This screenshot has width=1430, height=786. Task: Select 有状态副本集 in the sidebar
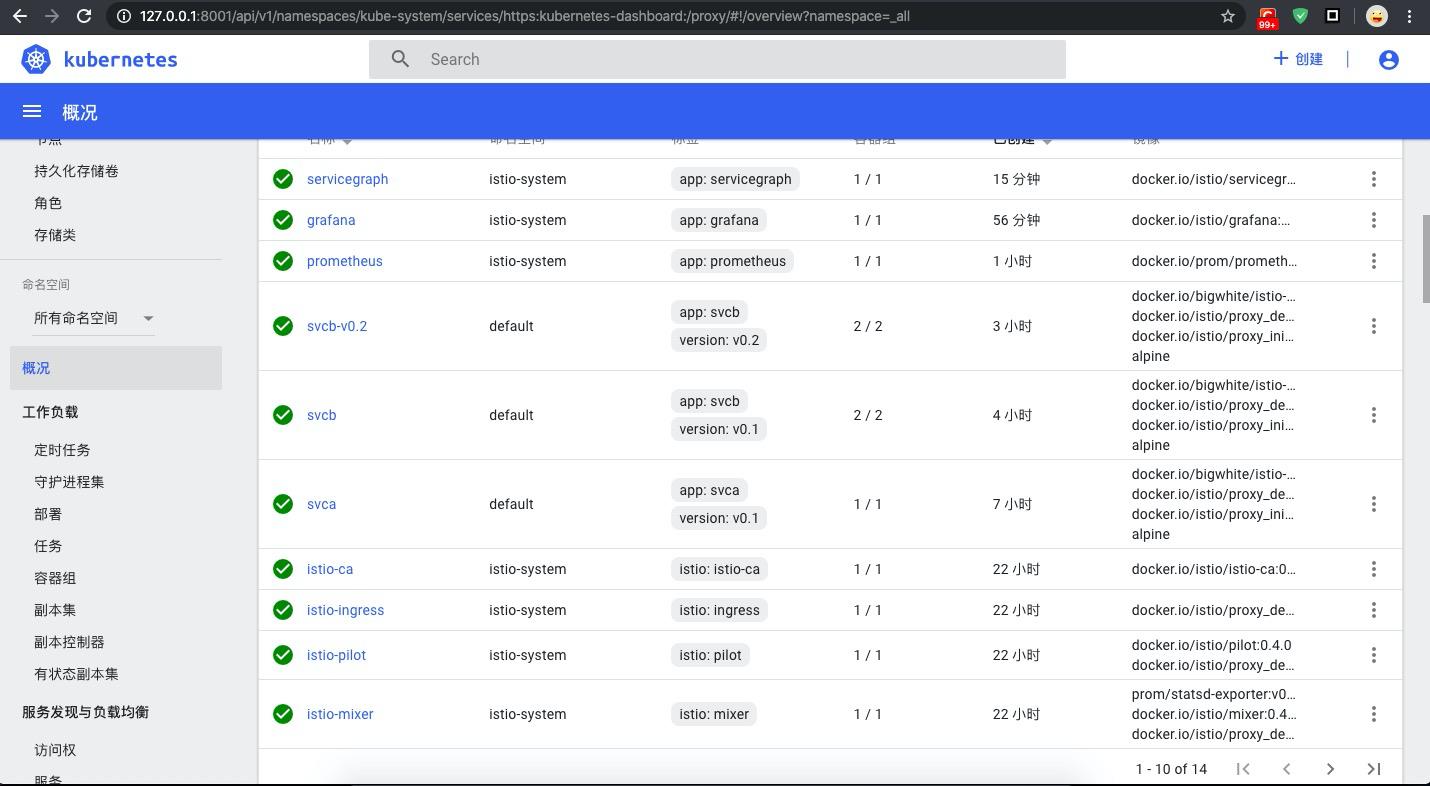click(x=76, y=674)
